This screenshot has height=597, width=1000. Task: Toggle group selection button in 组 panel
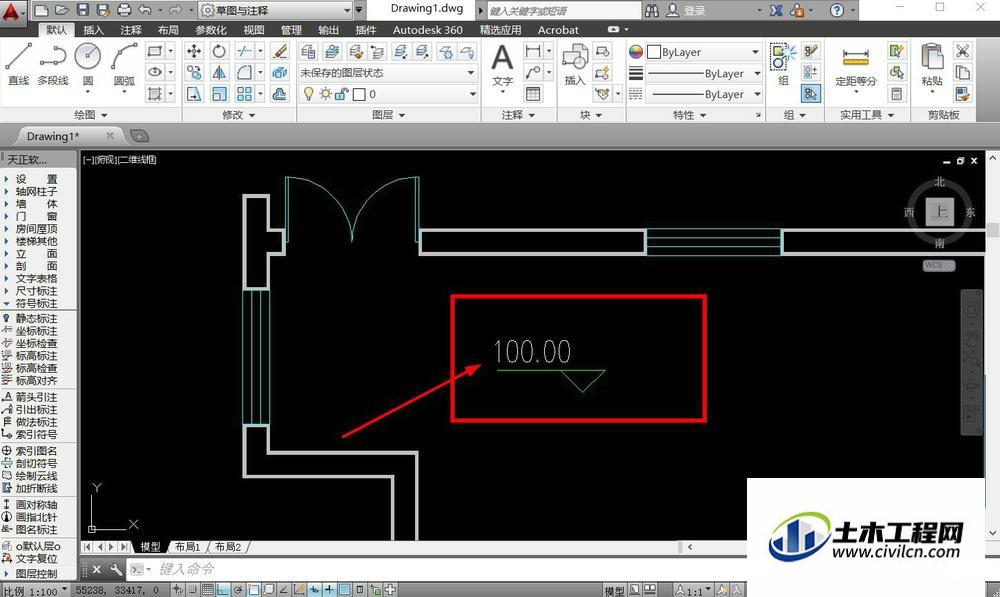tap(810, 94)
